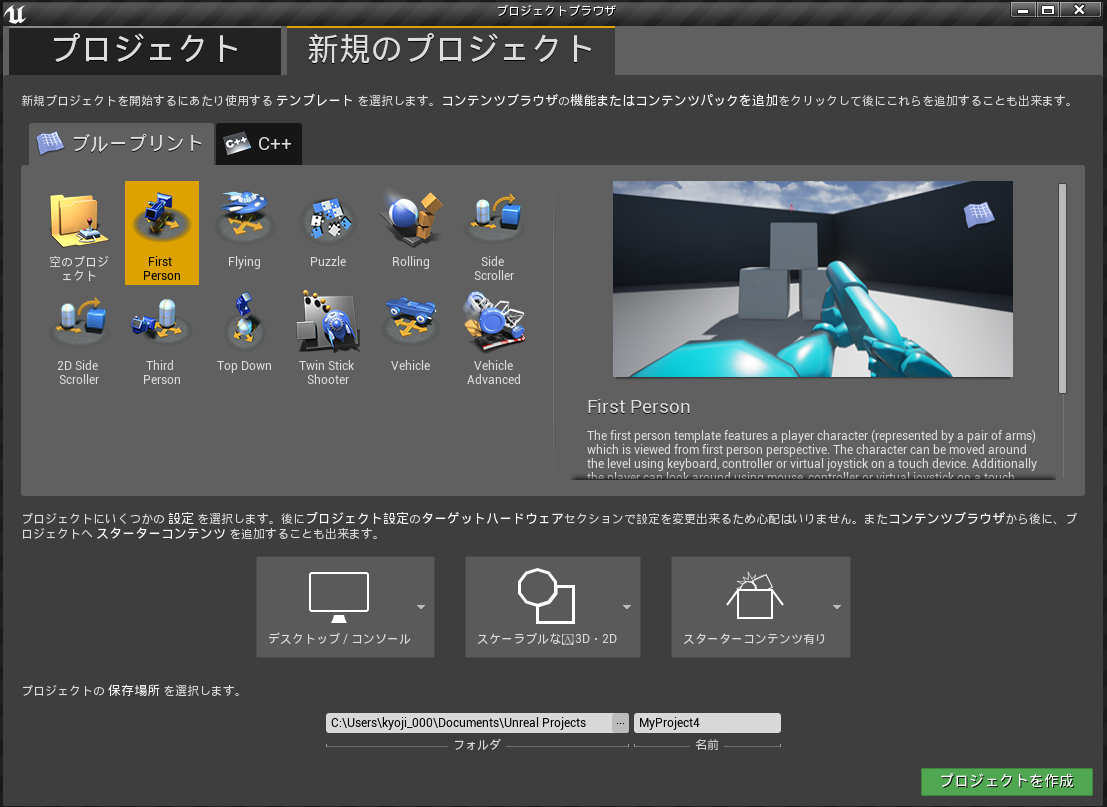Select the First Person template icon
1107x807 pixels.
161,220
